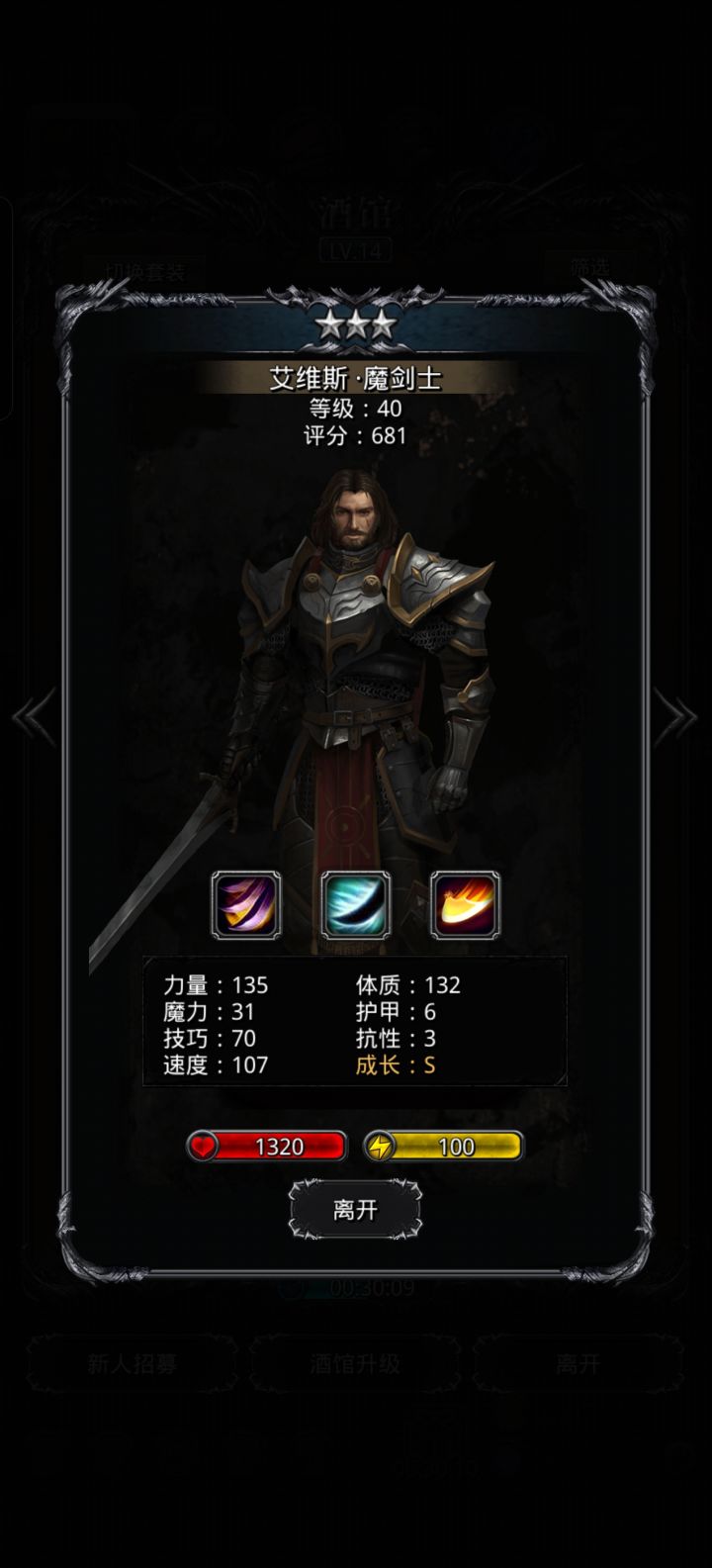Screen dimensions: 712x1568
Task: Tap the 力量：135 strength stat
Action: coord(216,985)
